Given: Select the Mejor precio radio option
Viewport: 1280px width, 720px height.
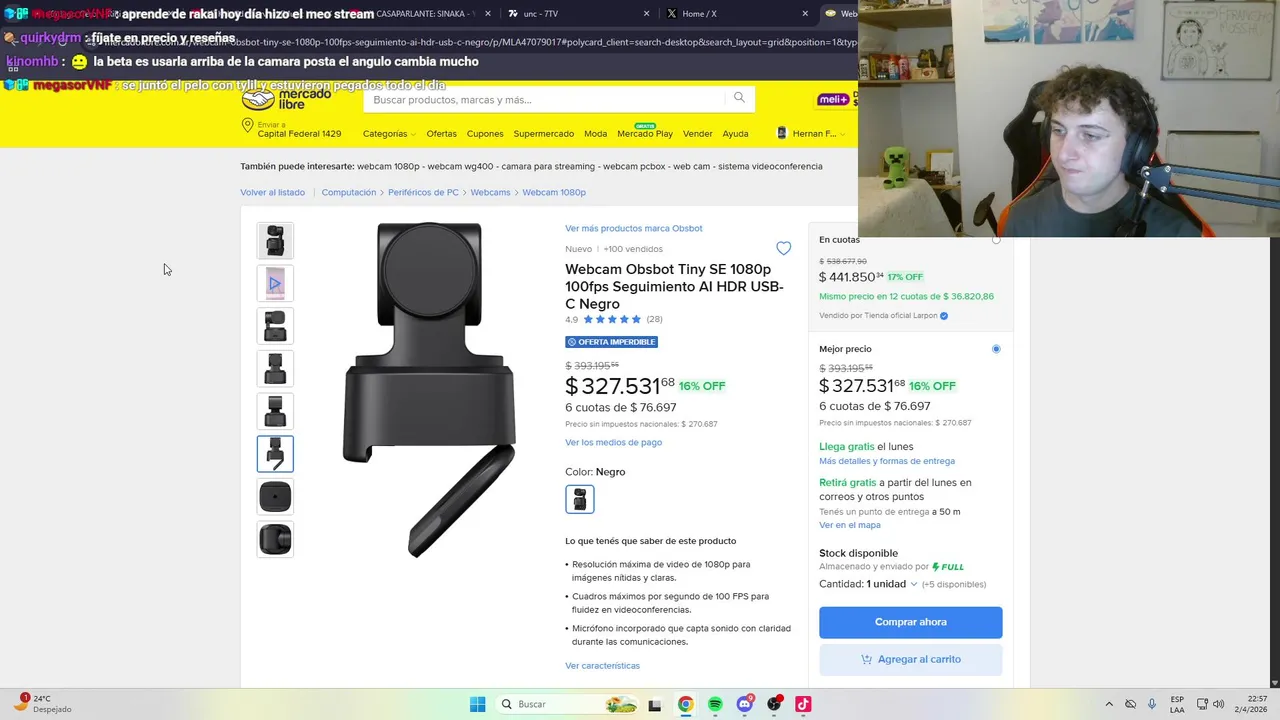Looking at the screenshot, I should point(995,349).
